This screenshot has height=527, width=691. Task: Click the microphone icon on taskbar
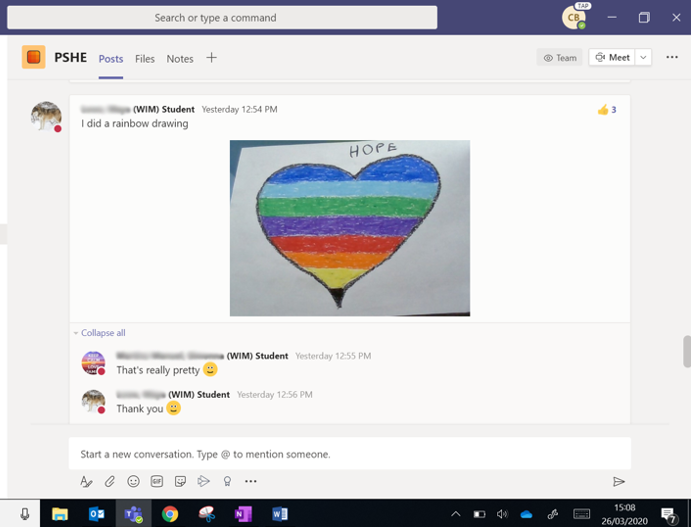[x=25, y=514]
